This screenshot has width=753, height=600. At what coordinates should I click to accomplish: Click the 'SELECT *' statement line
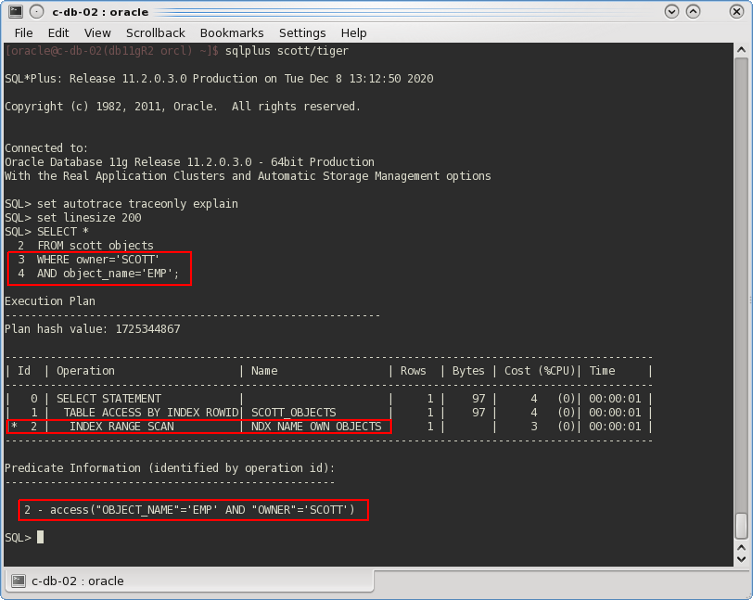(x=47, y=232)
